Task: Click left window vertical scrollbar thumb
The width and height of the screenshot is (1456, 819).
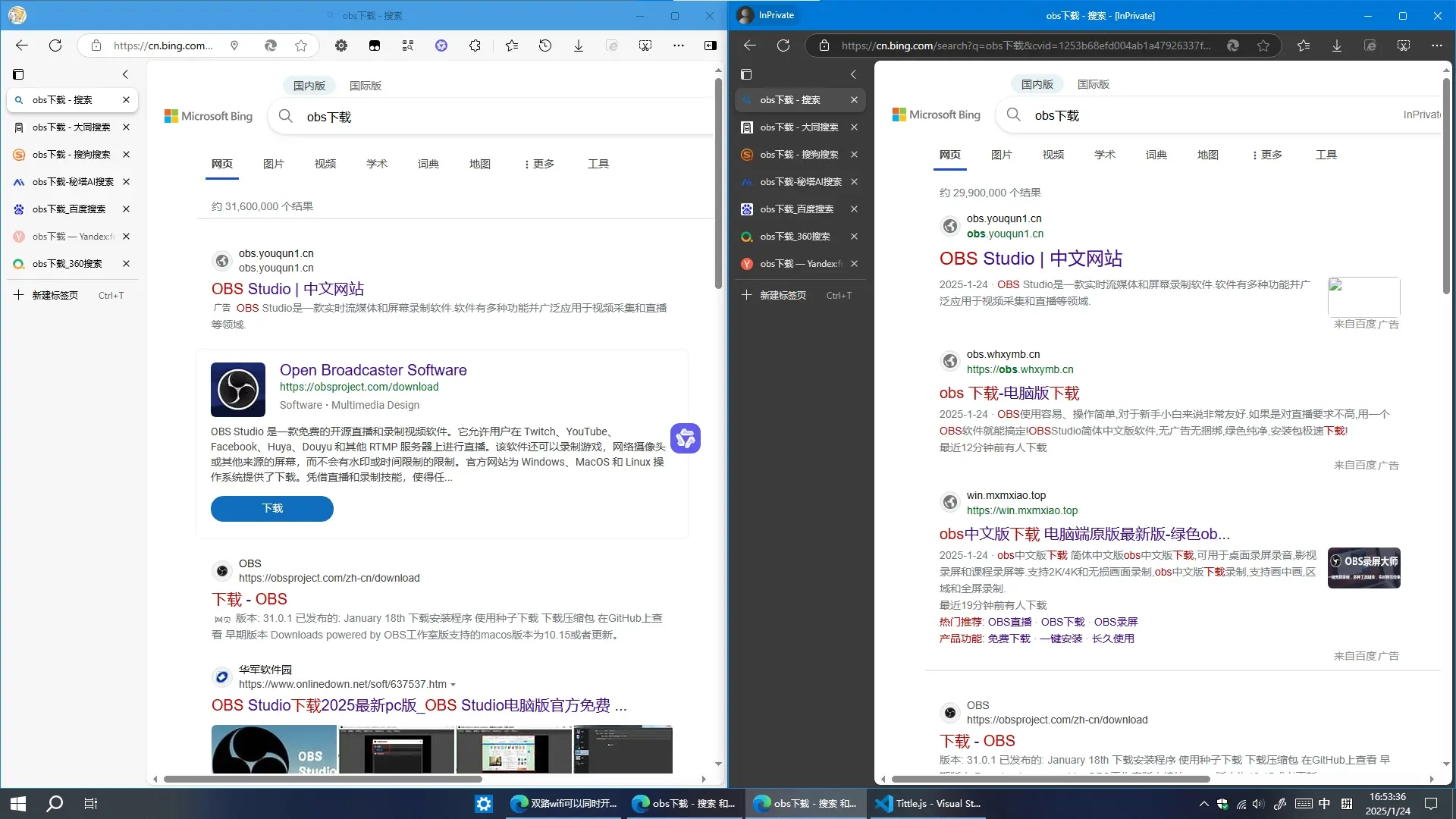Action: (718, 184)
